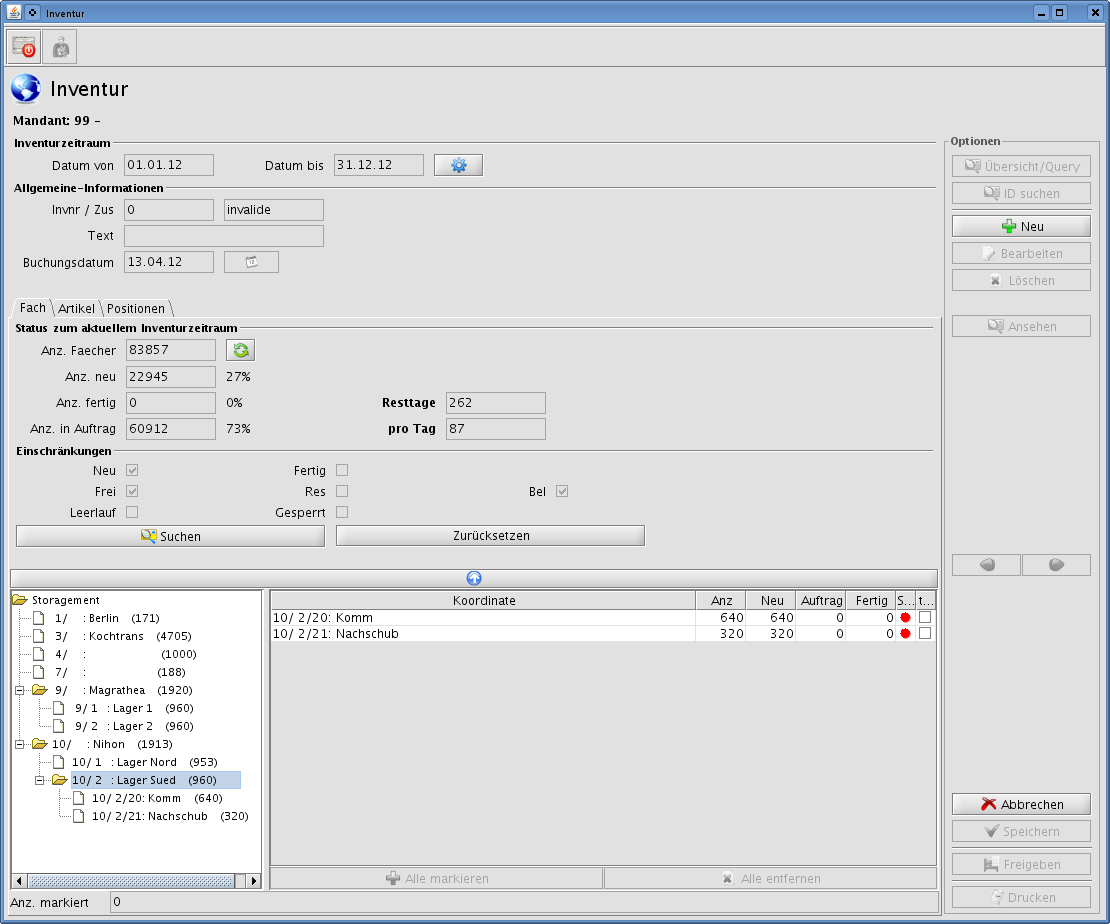Click the Abbrechen button
The image size is (1110, 924).
click(x=1022, y=804)
